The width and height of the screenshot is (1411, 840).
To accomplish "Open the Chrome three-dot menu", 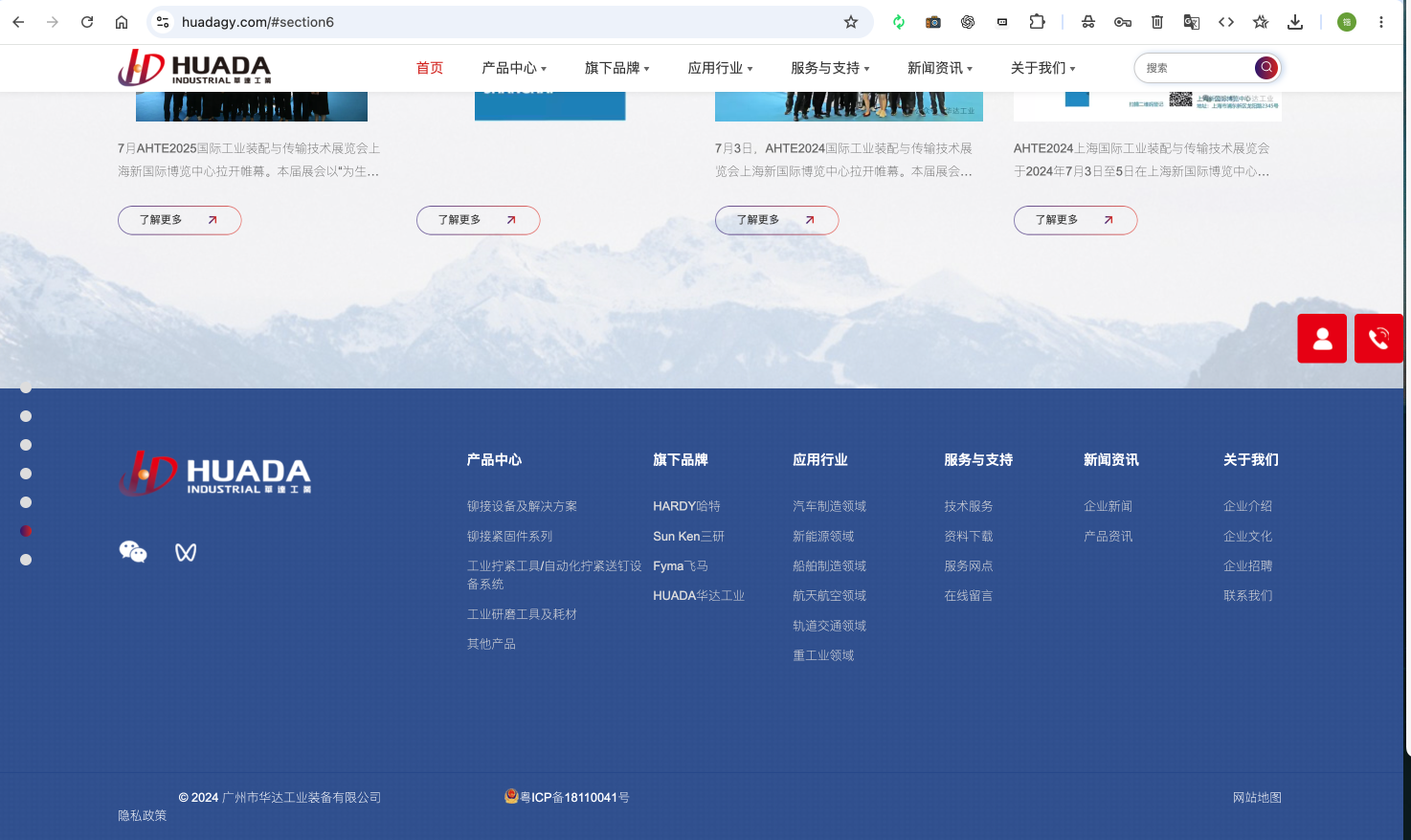I will (1380, 22).
